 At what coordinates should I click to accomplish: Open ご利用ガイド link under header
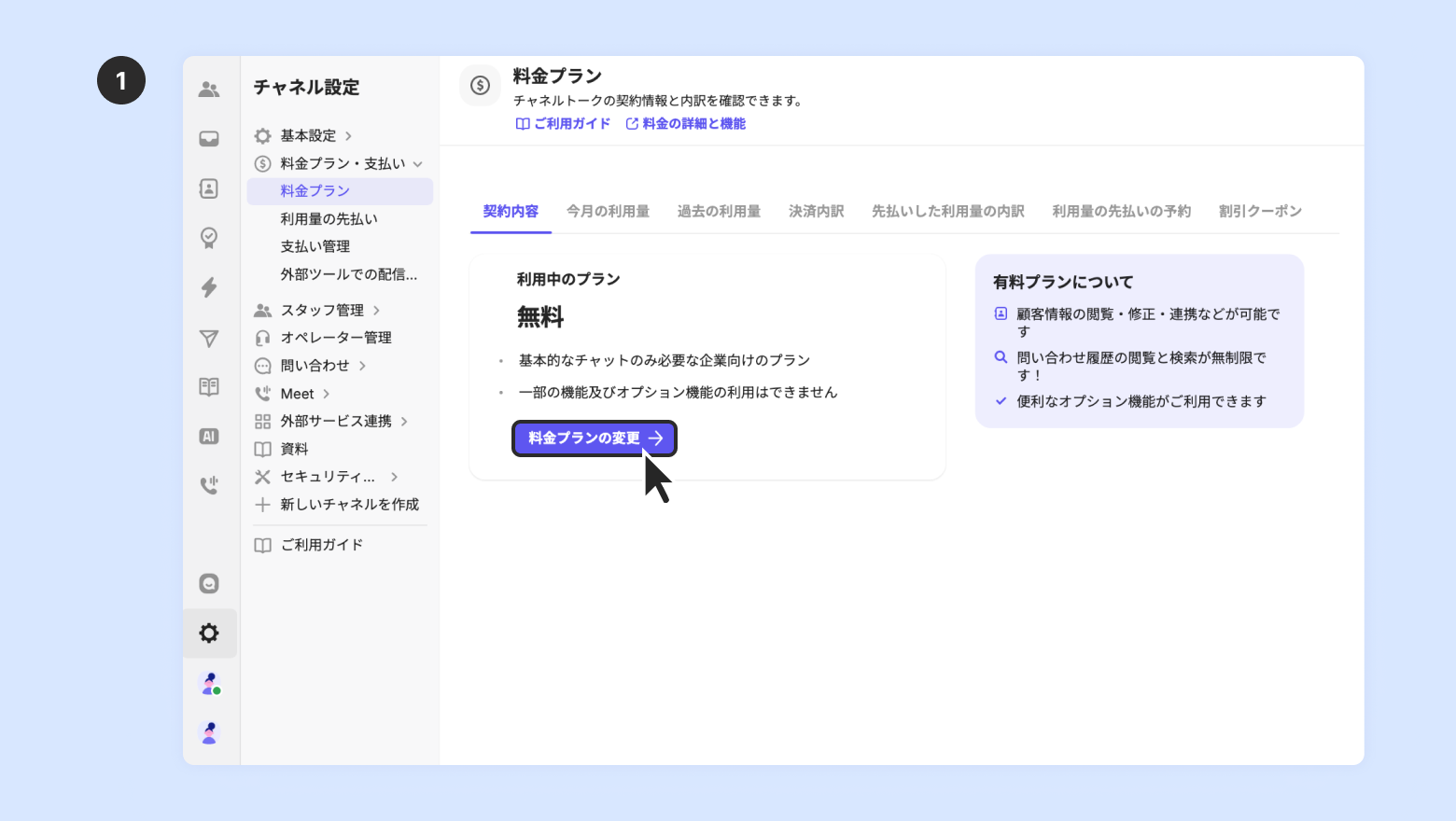tap(564, 124)
